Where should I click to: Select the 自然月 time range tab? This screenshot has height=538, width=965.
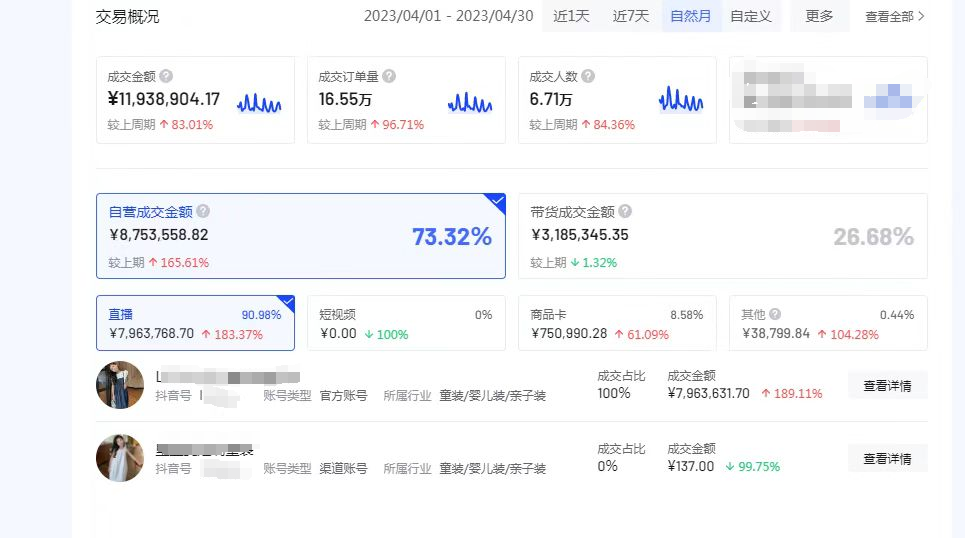691,16
